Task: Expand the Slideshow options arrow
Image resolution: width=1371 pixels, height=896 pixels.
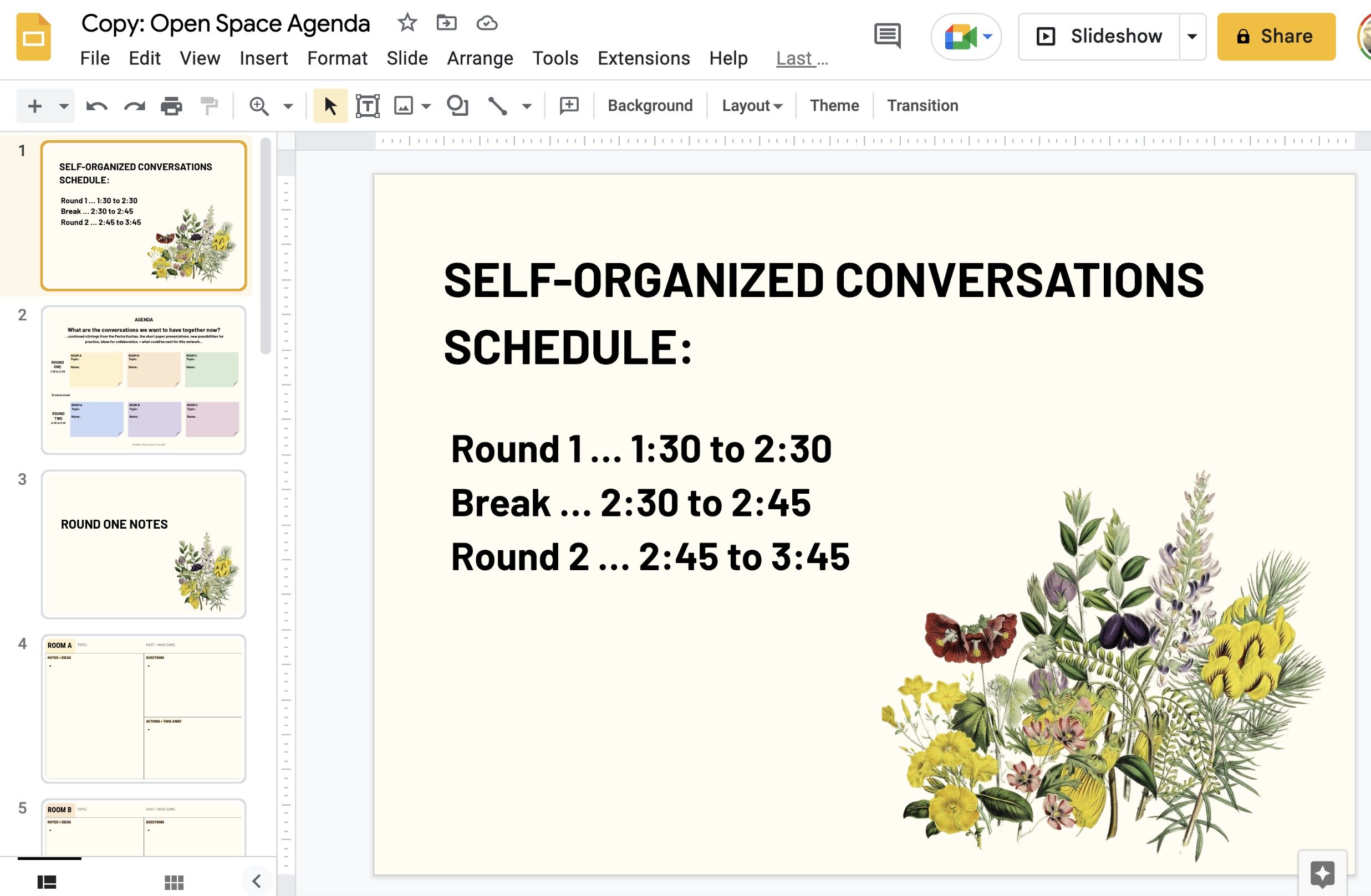Action: pos(1192,36)
